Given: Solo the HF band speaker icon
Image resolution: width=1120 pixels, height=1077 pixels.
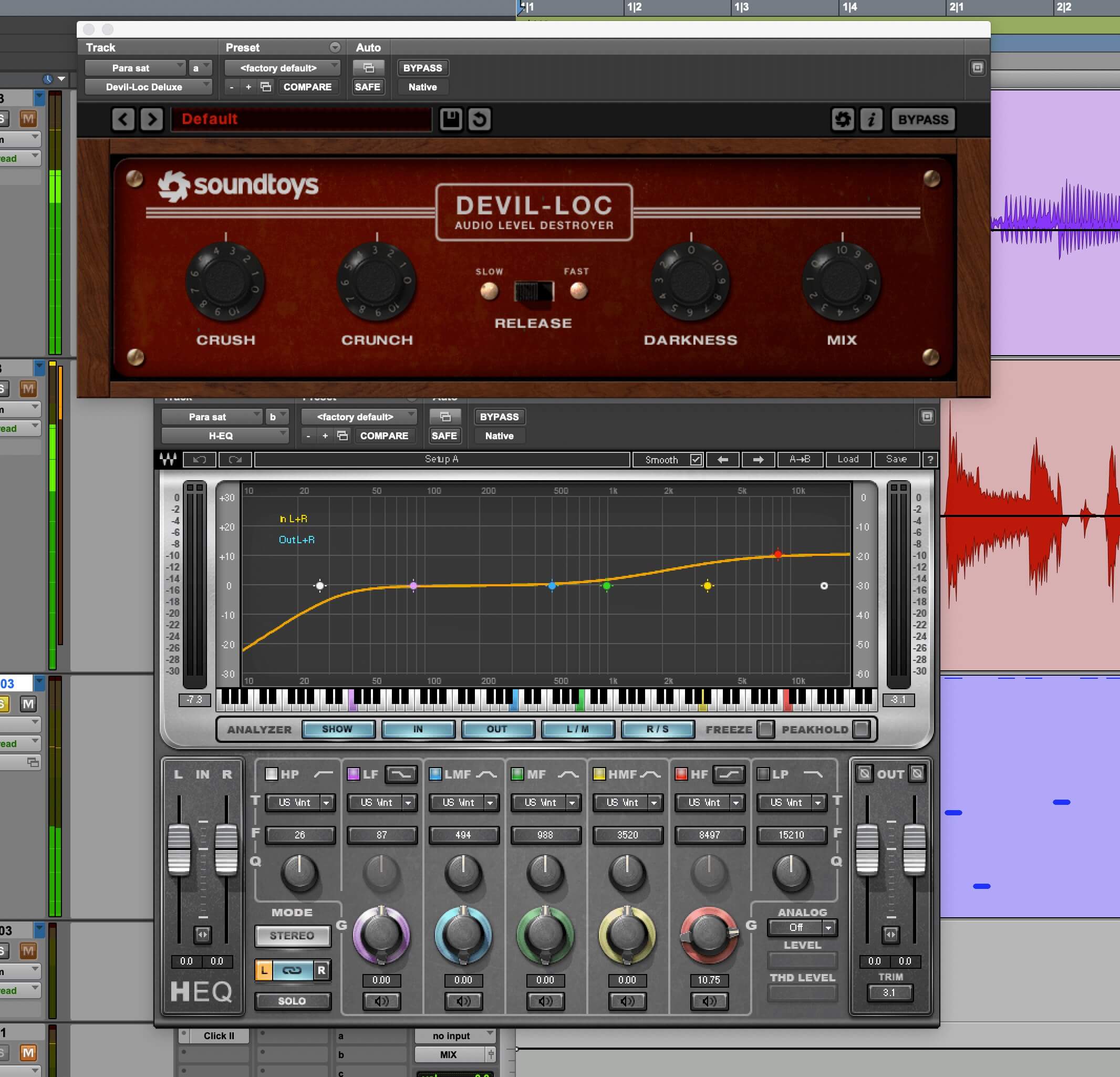Looking at the screenshot, I should 709,1001.
